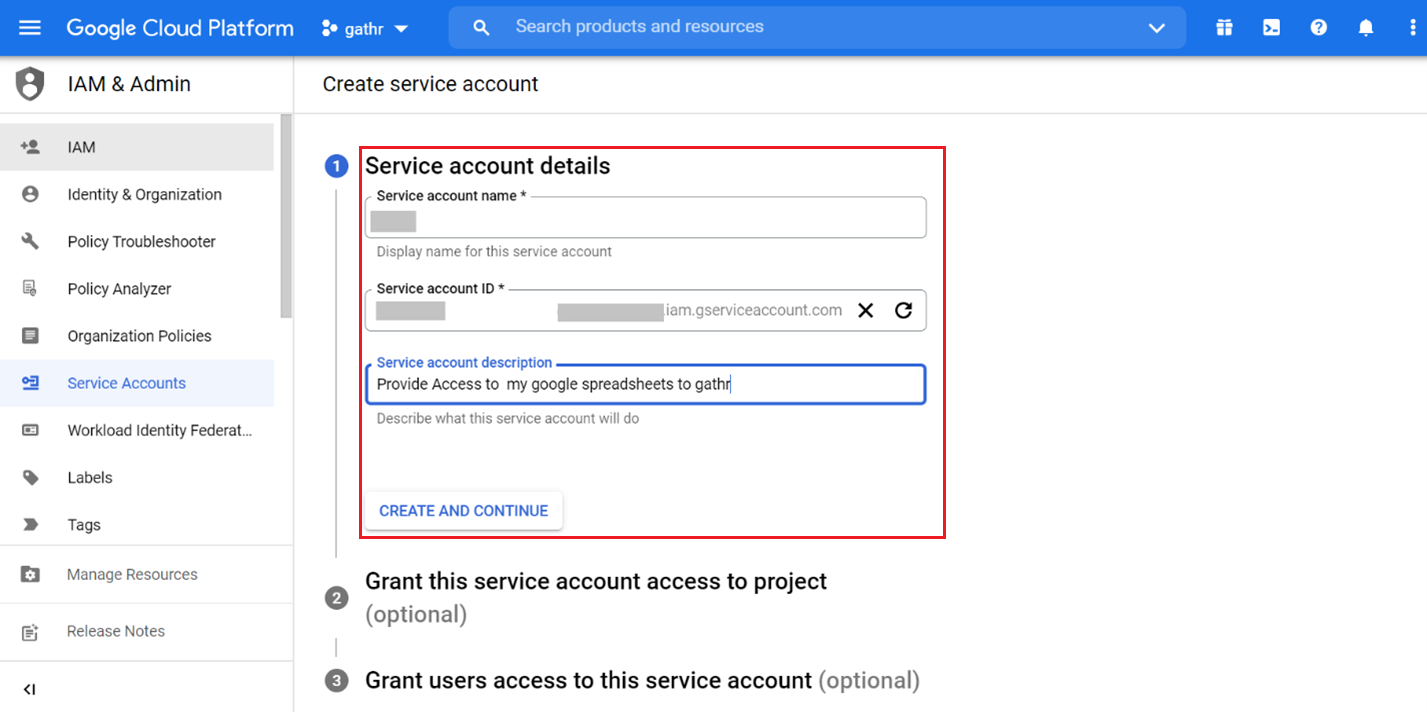Click the search magnifier in the search bar
Image resolution: width=1427 pixels, height=712 pixels.
[481, 27]
